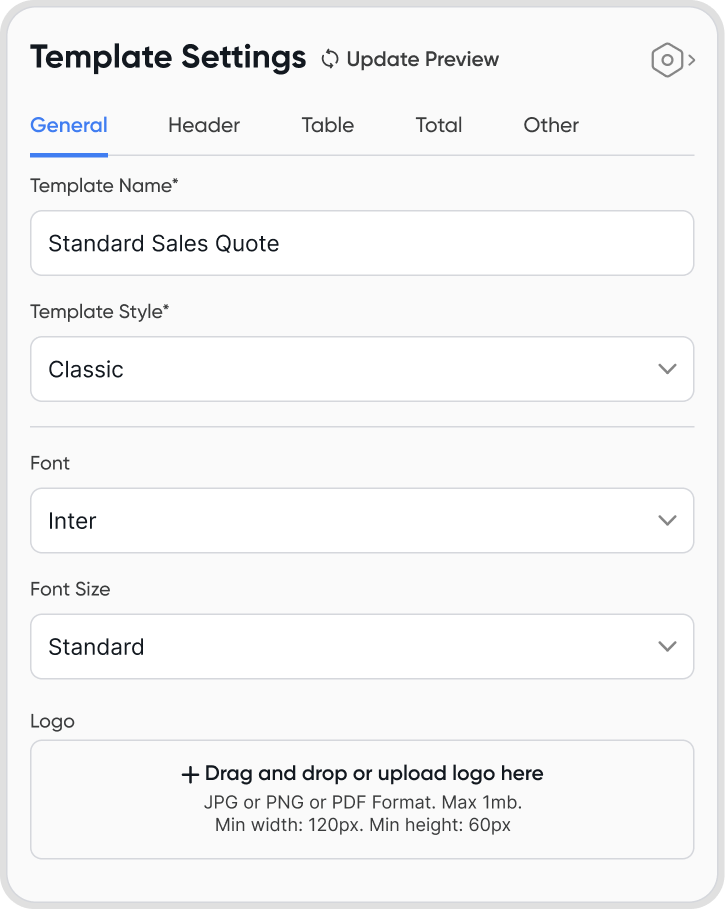Click the chevron arrow in the Font dropdown
The image size is (725, 909).
coord(668,521)
